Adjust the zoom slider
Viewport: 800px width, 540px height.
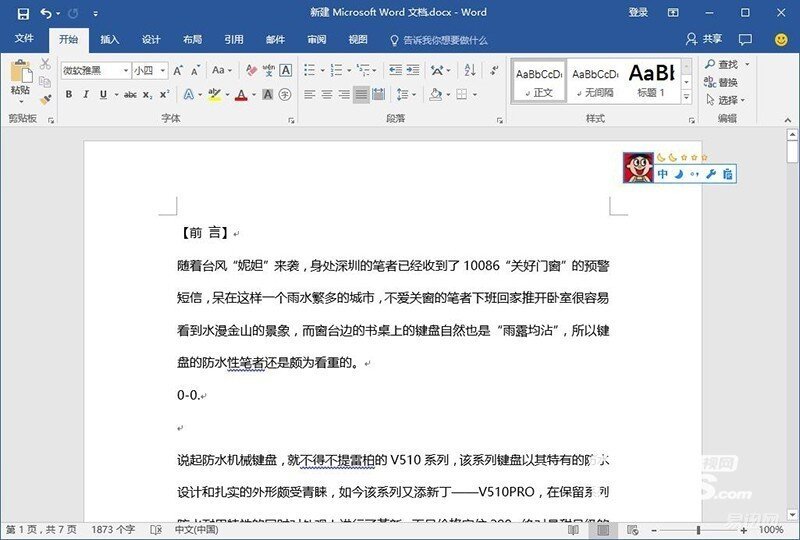point(698,530)
